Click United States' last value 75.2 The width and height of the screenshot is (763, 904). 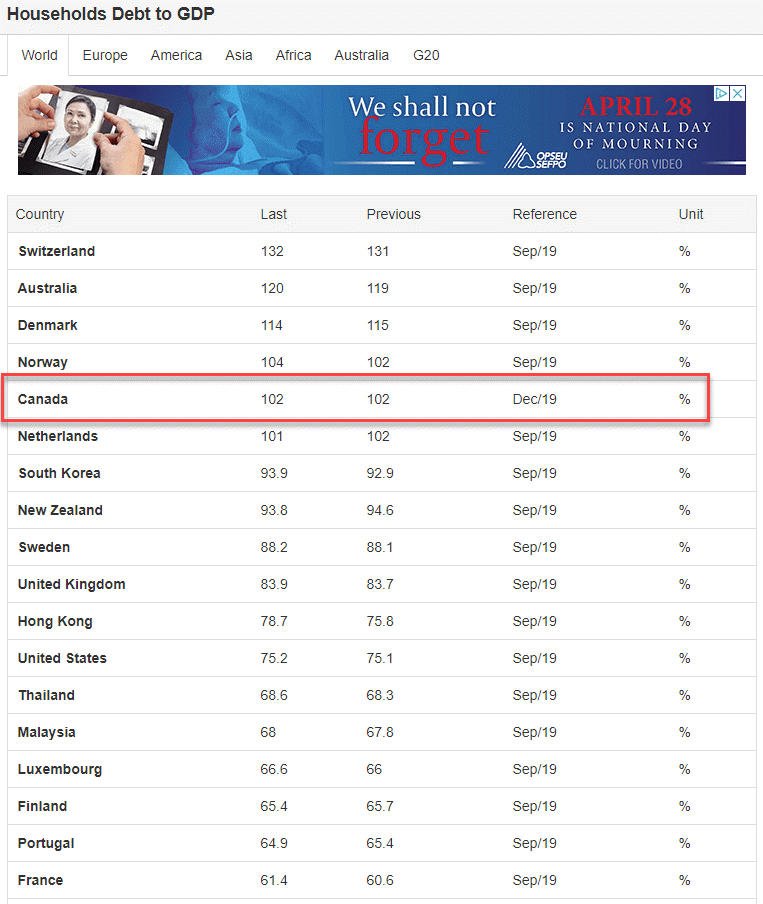[274, 658]
